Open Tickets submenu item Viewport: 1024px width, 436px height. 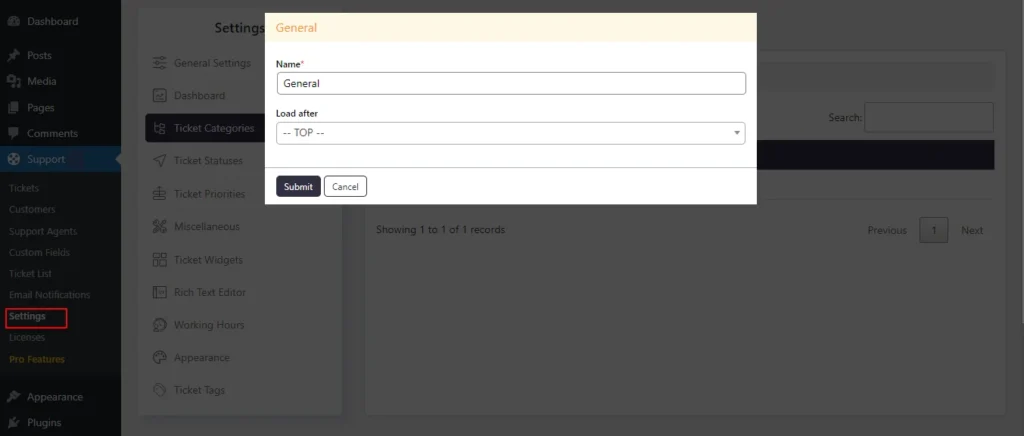coord(24,188)
